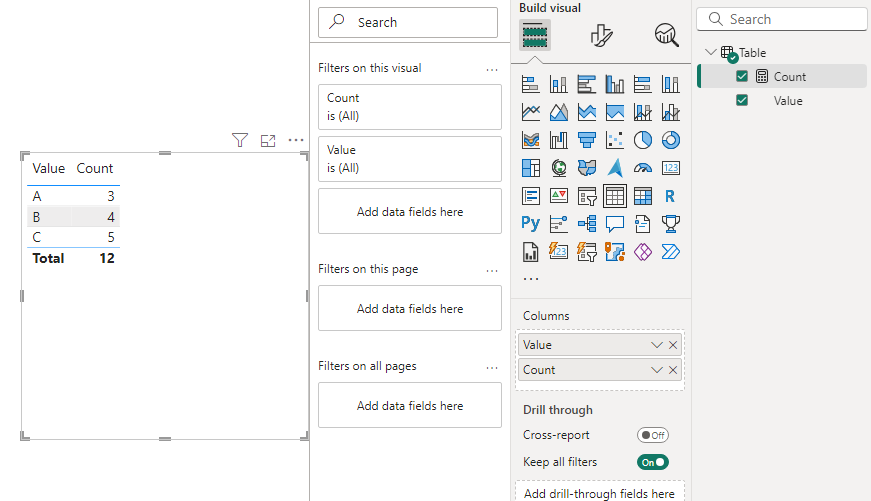Select the Python visual

click(531, 224)
